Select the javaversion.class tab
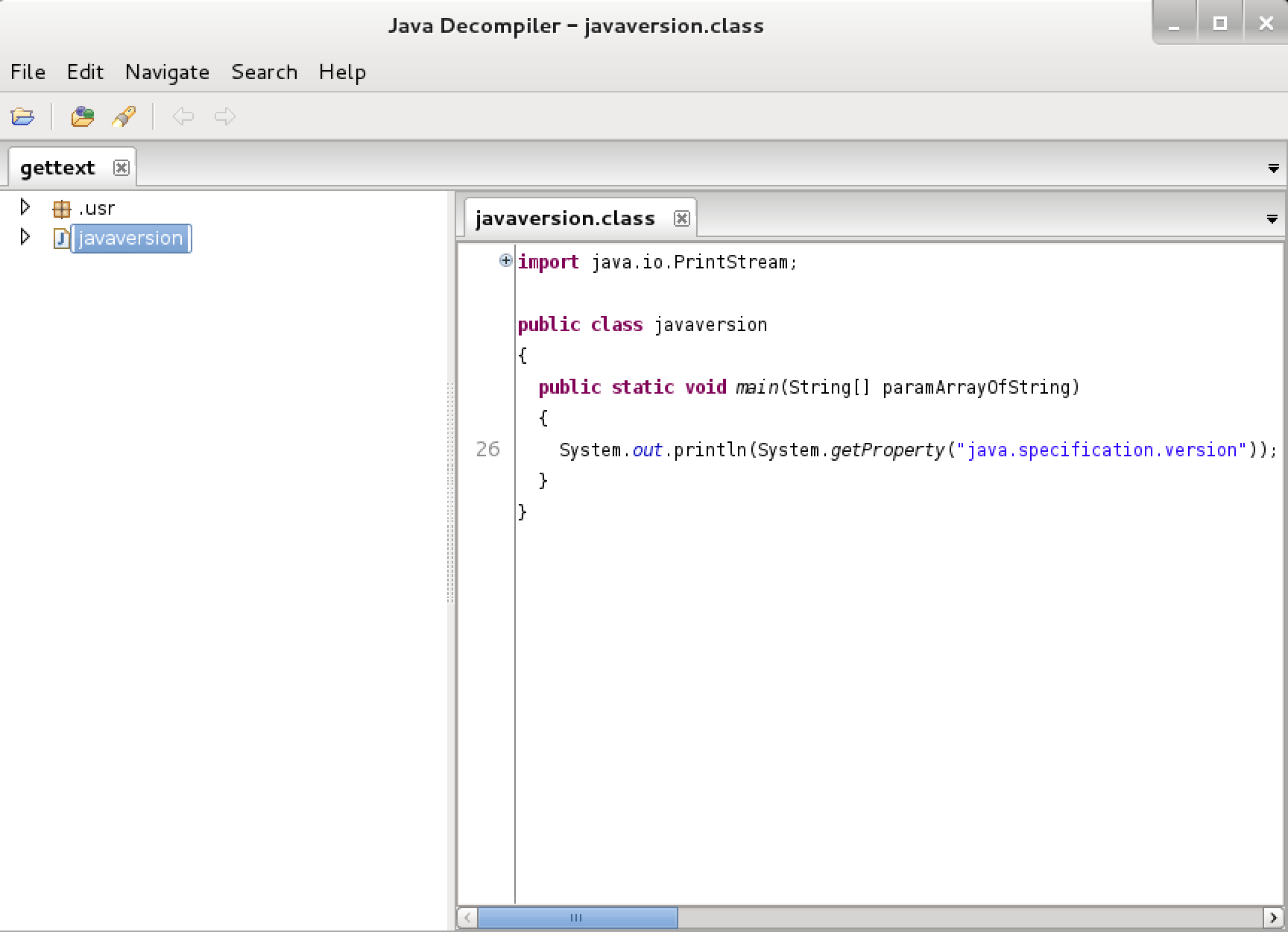The height and width of the screenshot is (932, 1288). coord(565,218)
